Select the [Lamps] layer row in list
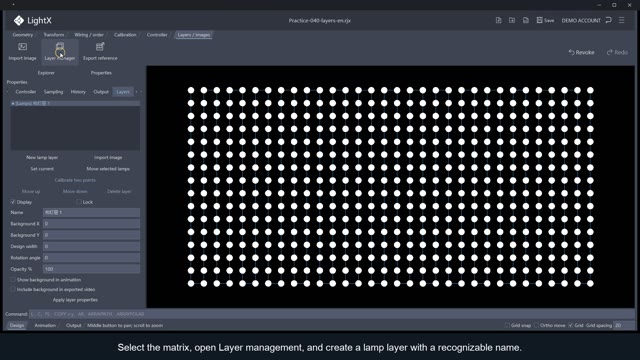This screenshot has height=360, width=640. [x=75, y=104]
